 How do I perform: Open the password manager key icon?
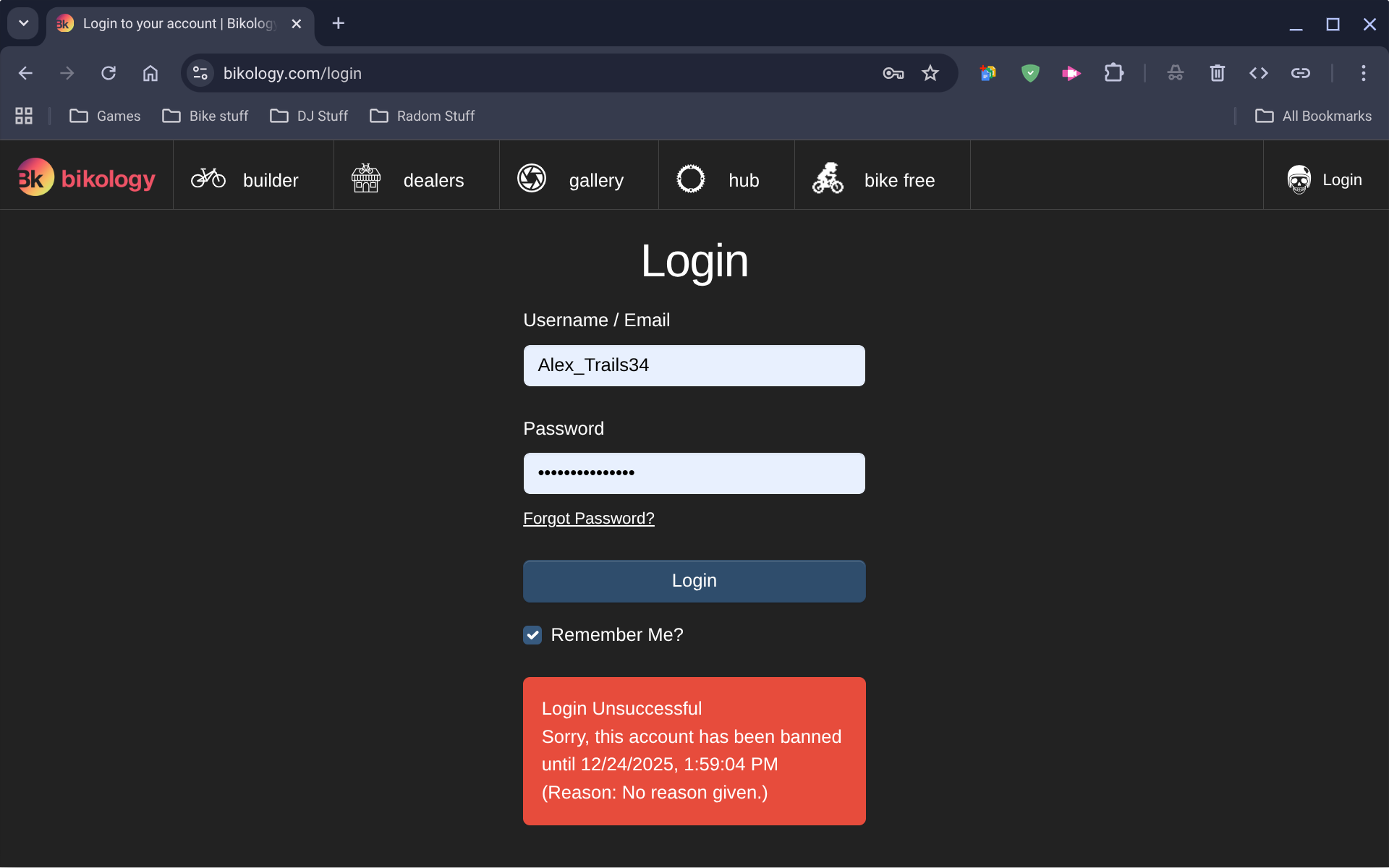point(893,72)
